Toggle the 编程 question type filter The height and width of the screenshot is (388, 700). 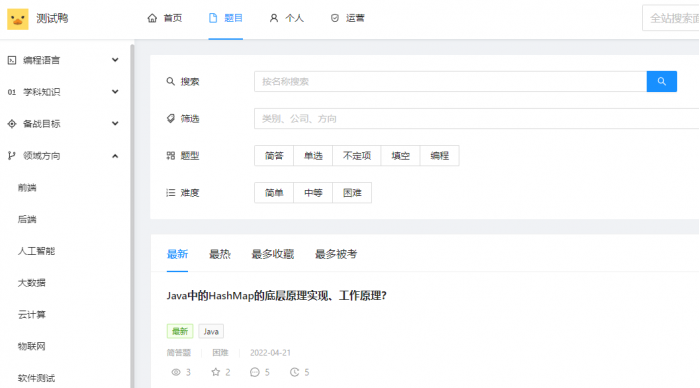[440, 155]
